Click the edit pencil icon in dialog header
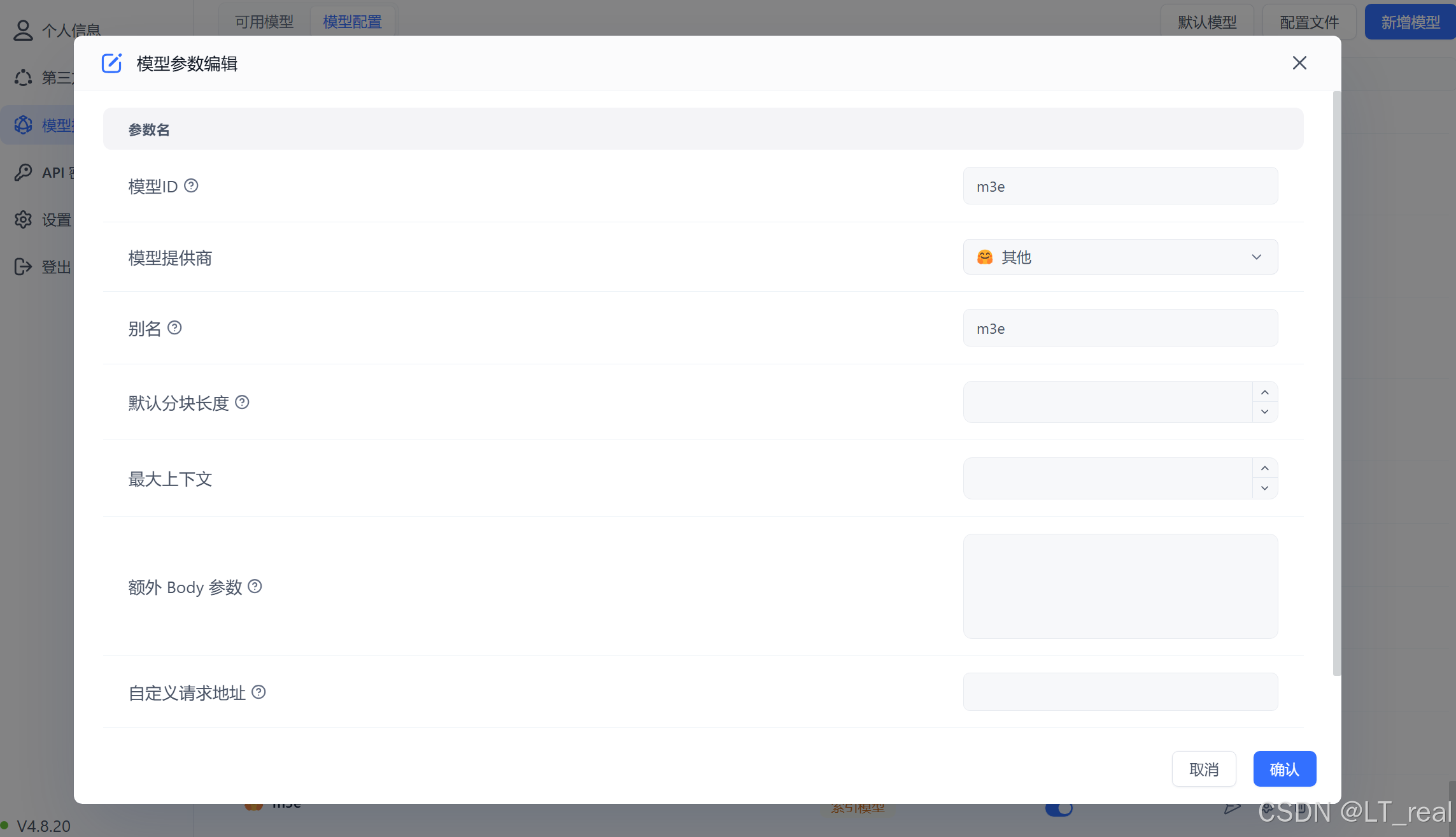Screen dimensions: 1456x837 tap(112, 63)
